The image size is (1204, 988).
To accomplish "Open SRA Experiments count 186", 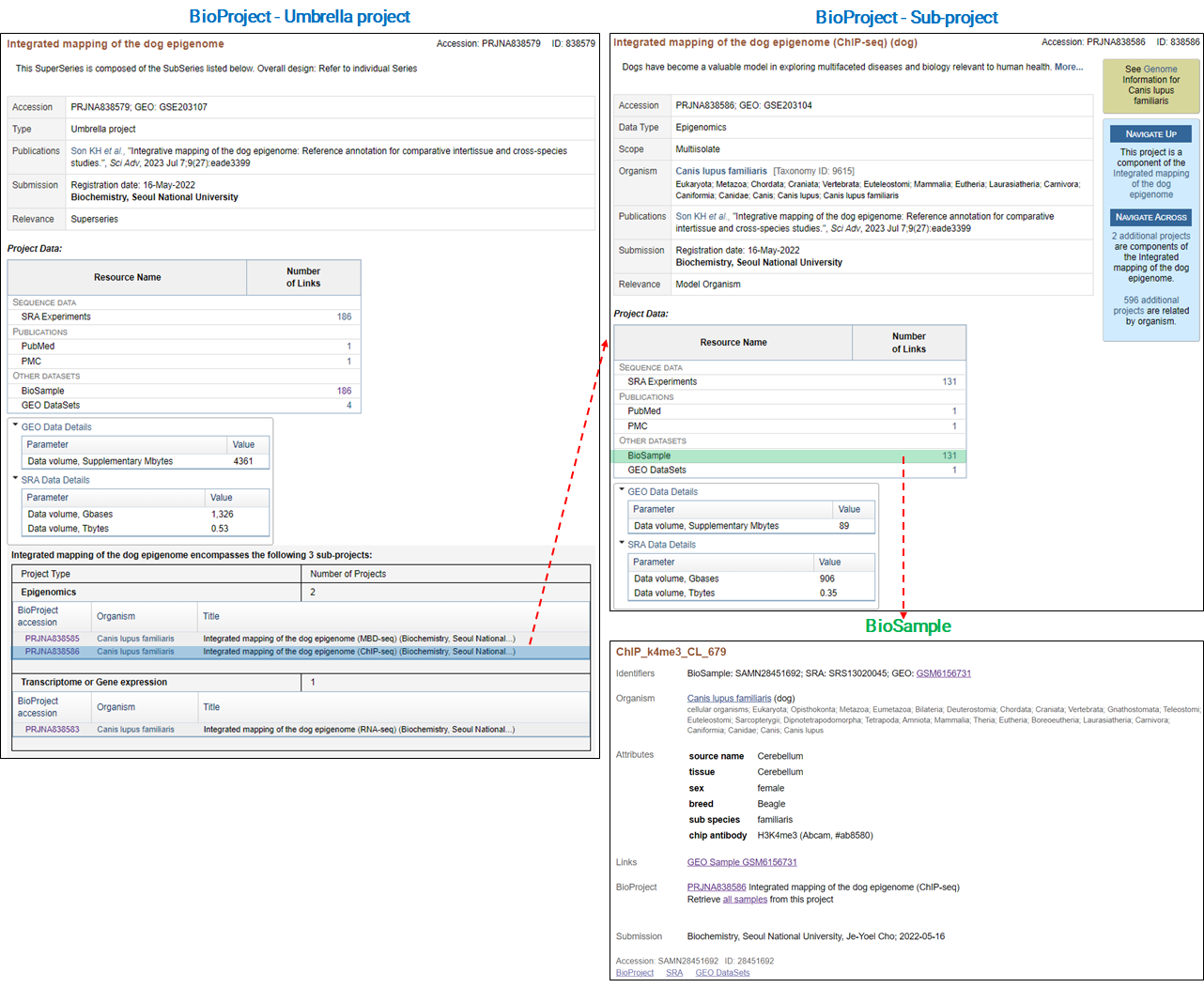I will coord(345,316).
